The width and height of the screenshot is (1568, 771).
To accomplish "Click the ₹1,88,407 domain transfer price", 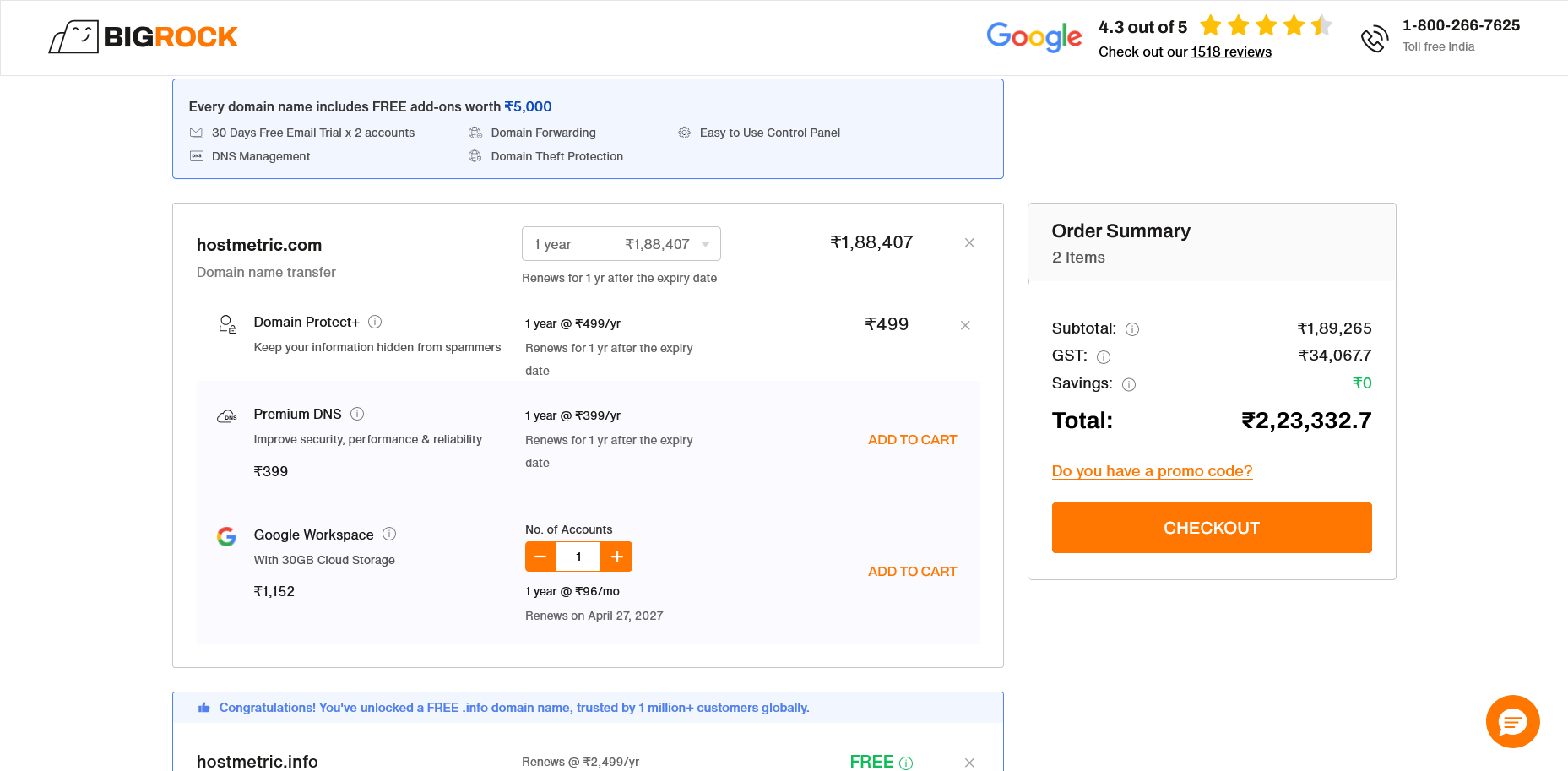I will 871,242.
